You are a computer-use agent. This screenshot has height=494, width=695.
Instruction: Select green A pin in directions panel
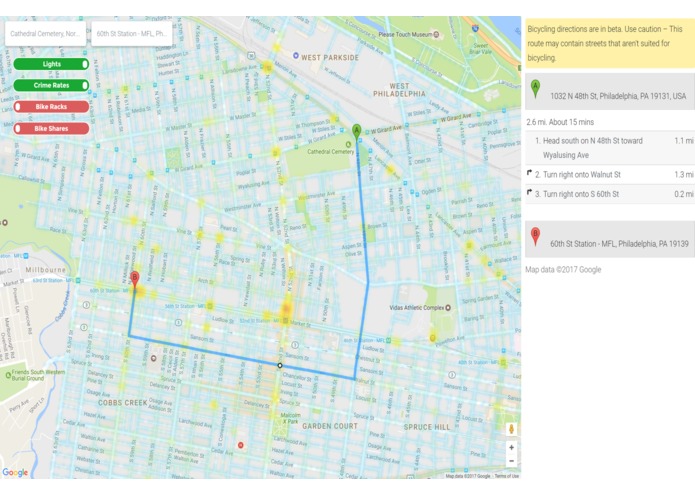tap(535, 89)
